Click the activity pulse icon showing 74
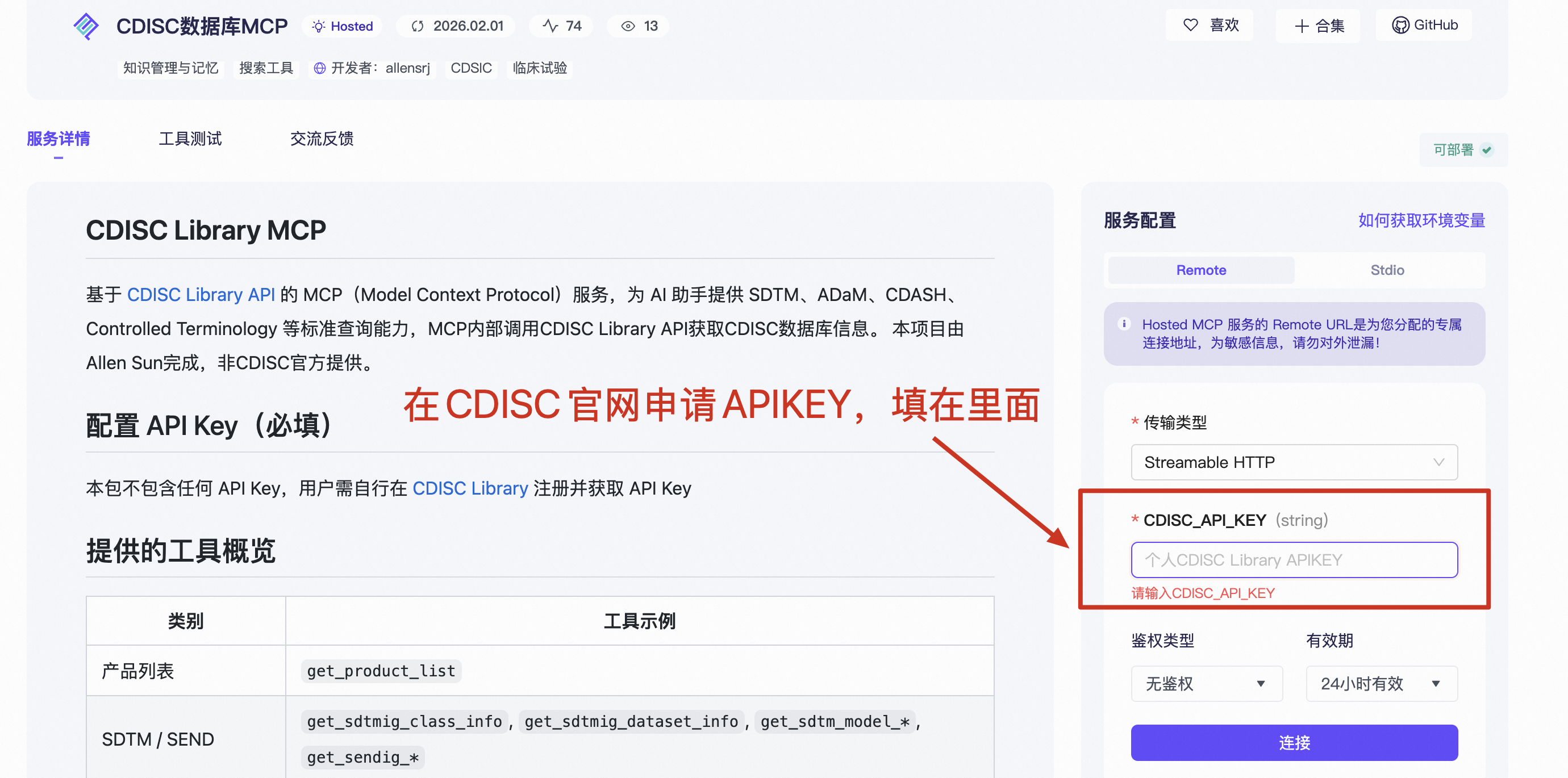The height and width of the screenshot is (778, 1568). pyautogui.click(x=551, y=26)
